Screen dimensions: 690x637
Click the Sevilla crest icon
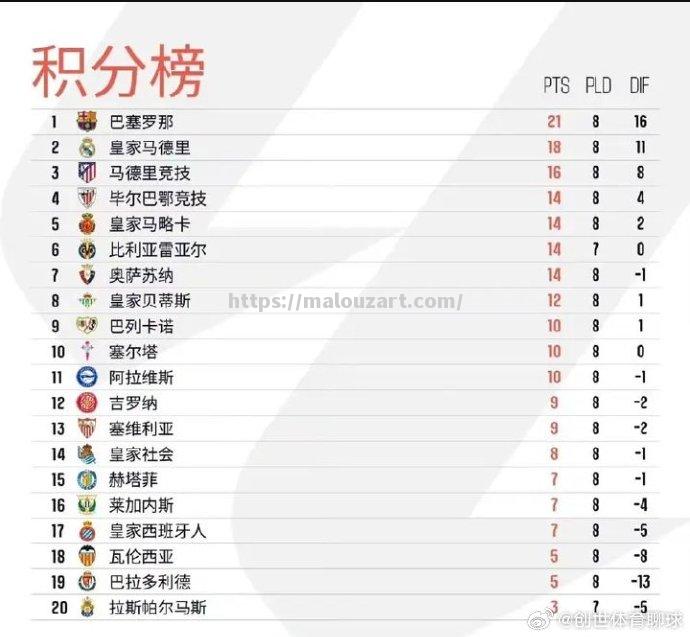pos(87,428)
